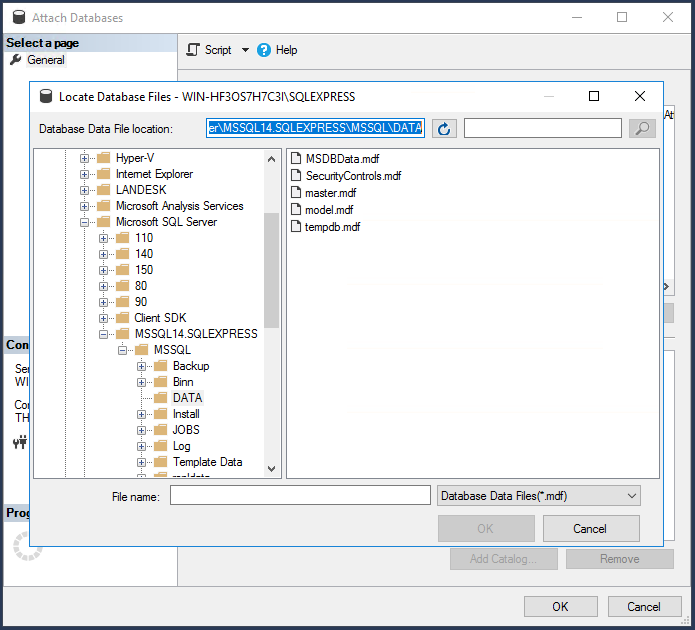Select the DATA folder in the tree
Image resolution: width=695 pixels, height=630 pixels.
coord(187,398)
